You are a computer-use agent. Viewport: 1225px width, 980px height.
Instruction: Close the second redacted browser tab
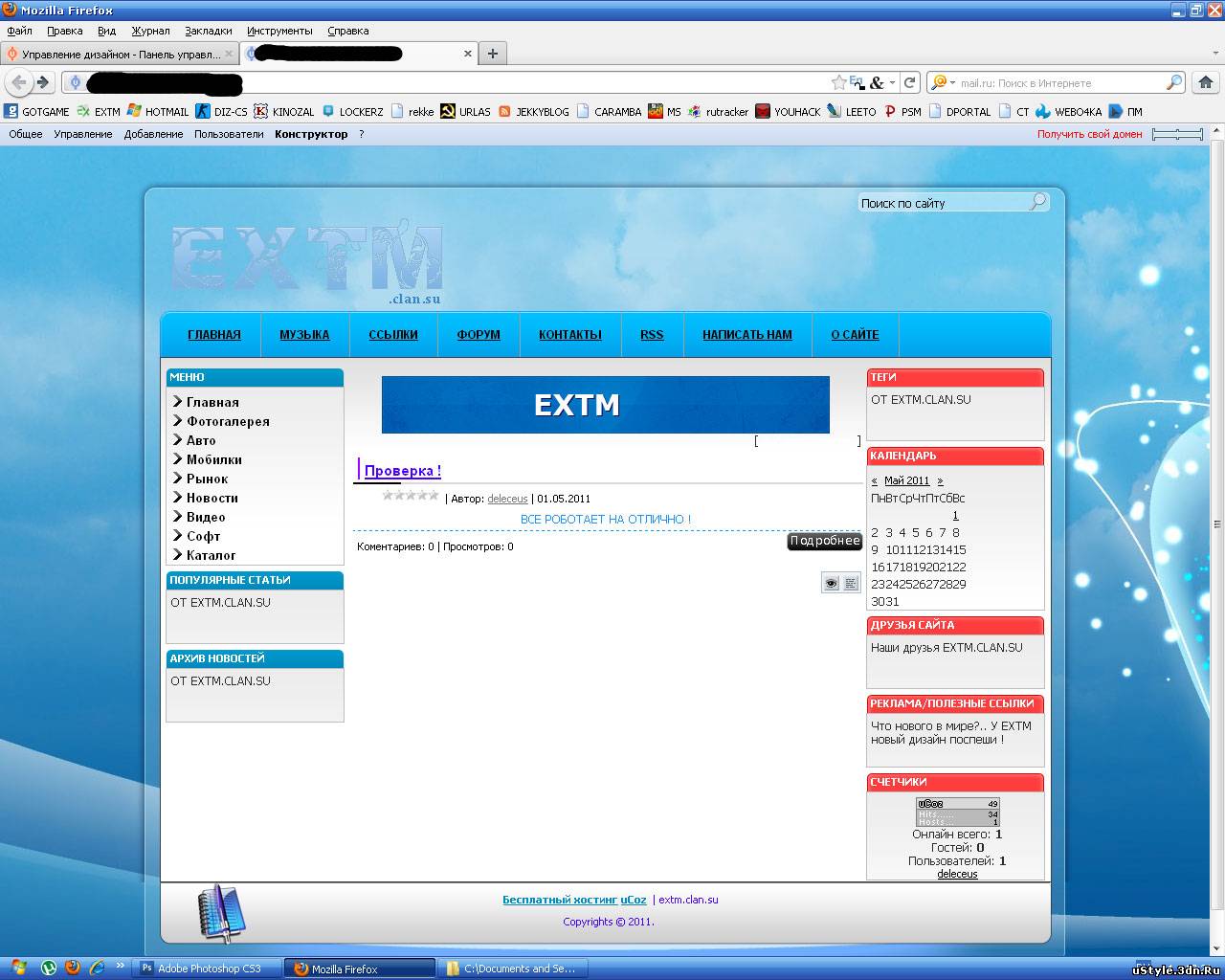point(468,54)
